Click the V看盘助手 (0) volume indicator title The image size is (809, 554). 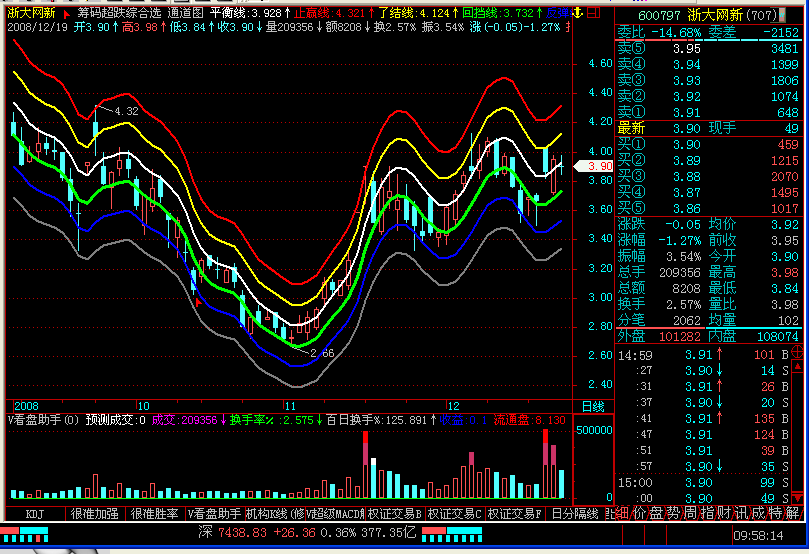(43, 420)
